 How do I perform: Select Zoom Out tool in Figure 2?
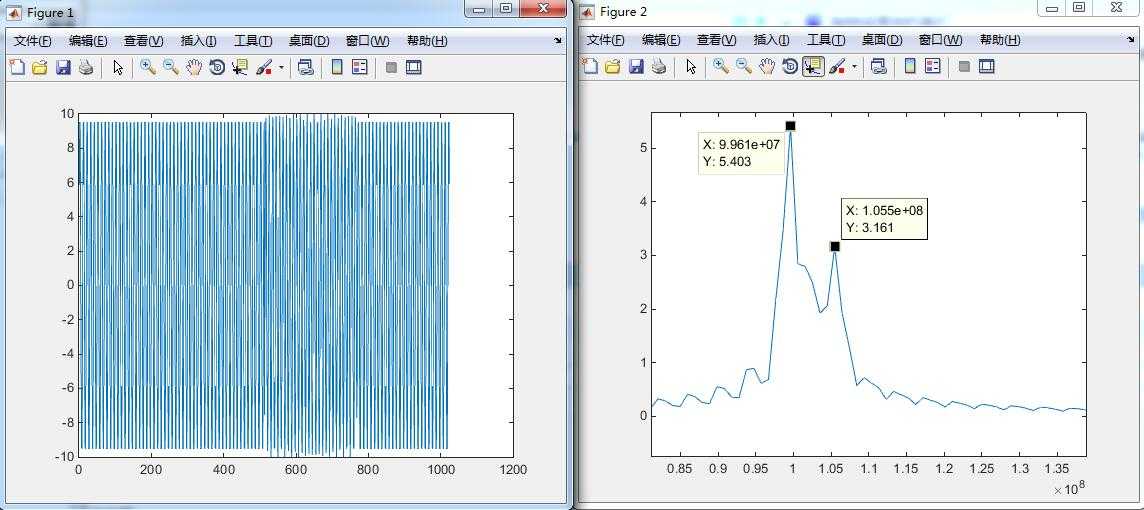(743, 67)
